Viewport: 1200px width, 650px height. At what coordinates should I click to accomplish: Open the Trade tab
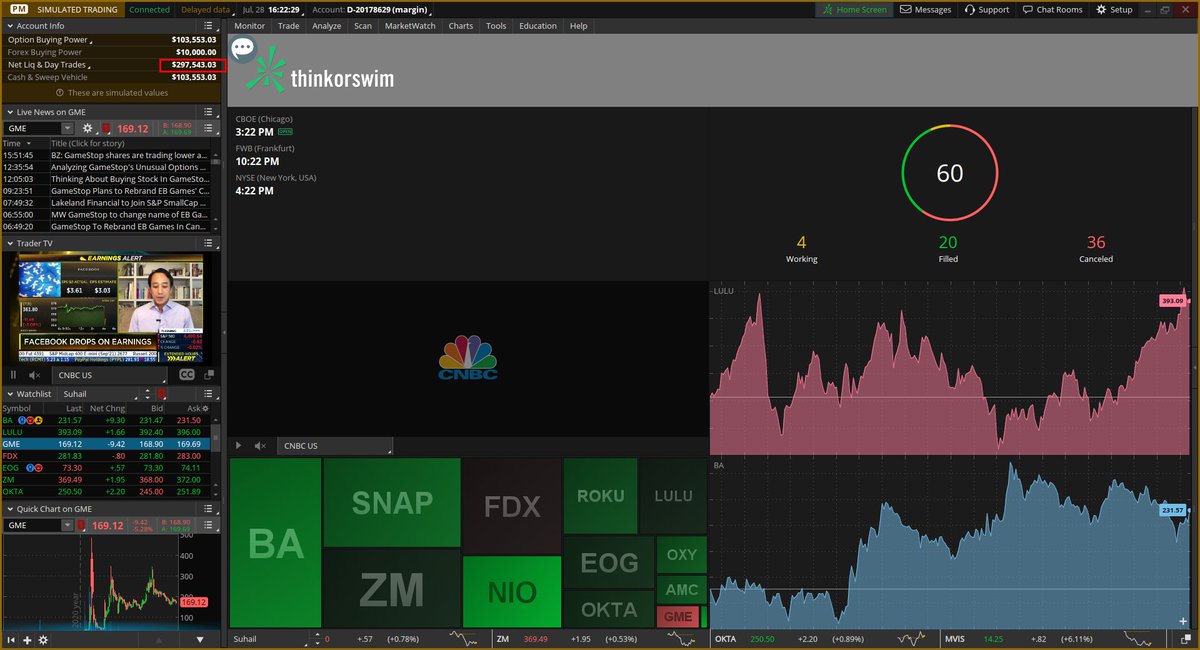click(x=288, y=26)
